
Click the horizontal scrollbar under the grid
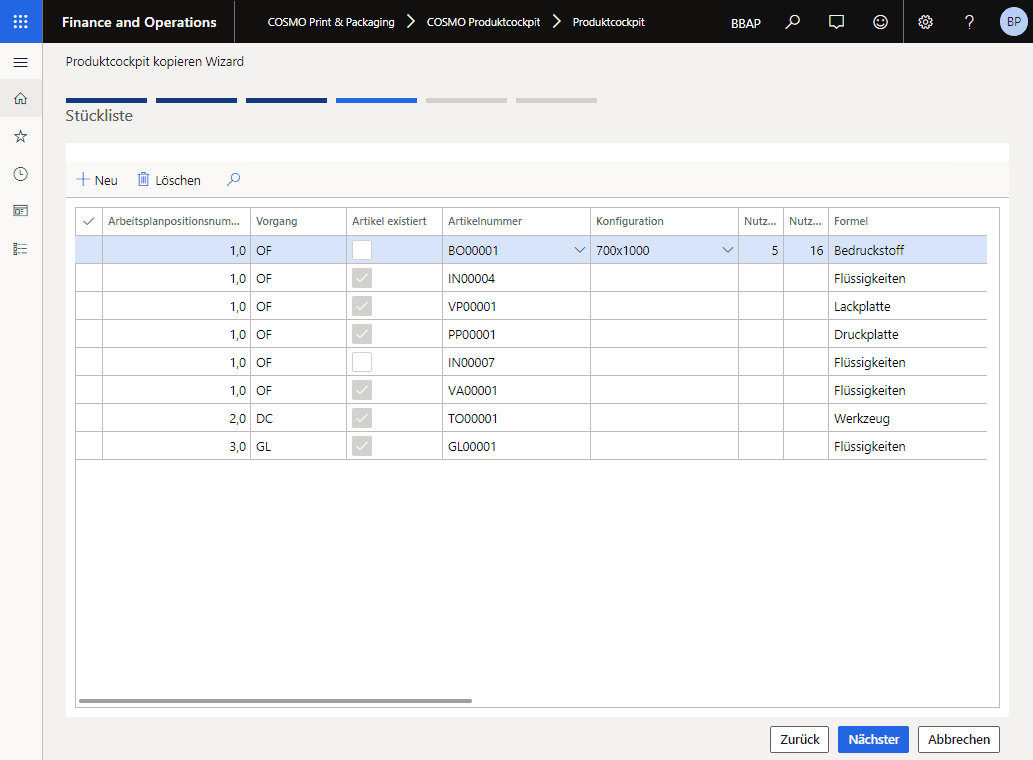click(x=275, y=701)
